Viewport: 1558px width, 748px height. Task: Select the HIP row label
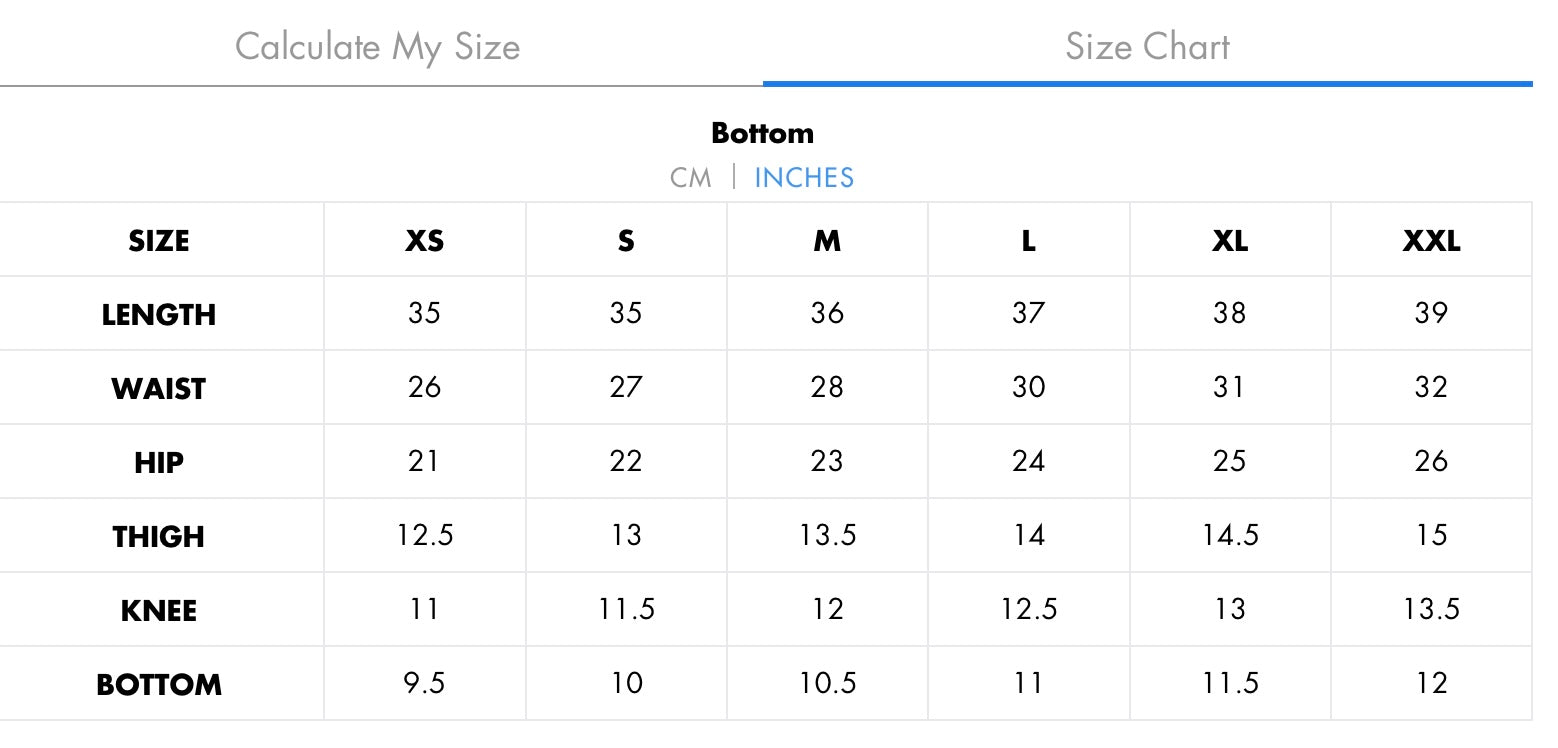159,463
